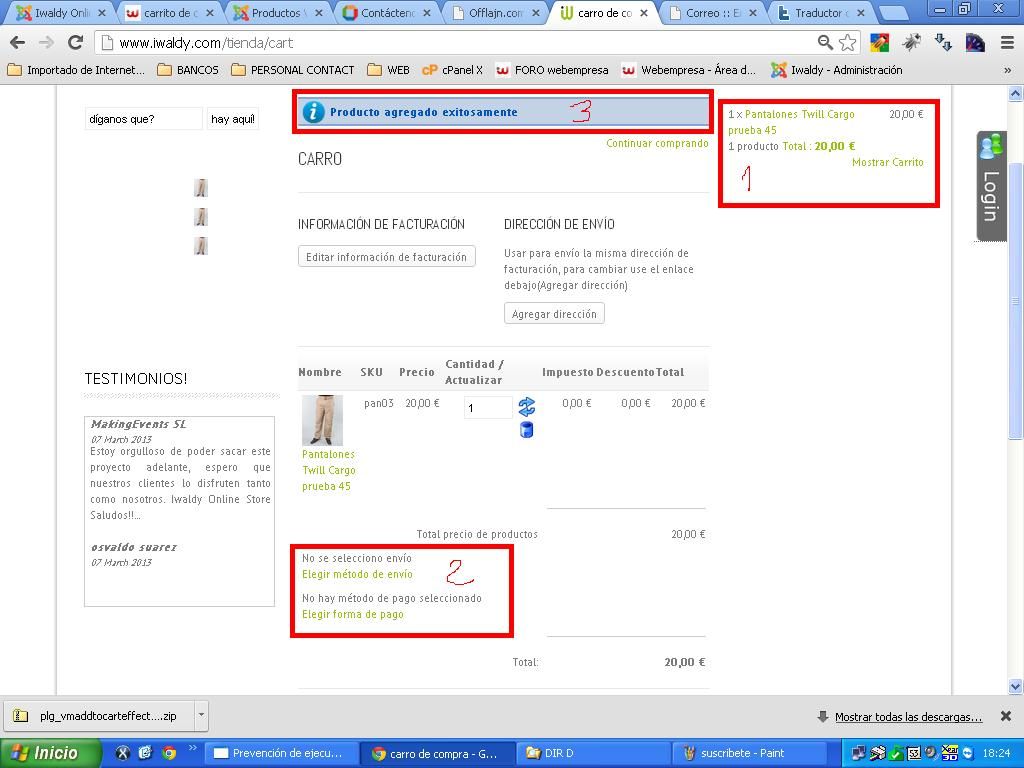Click the MakingEvents SL testimonial title

138,424
